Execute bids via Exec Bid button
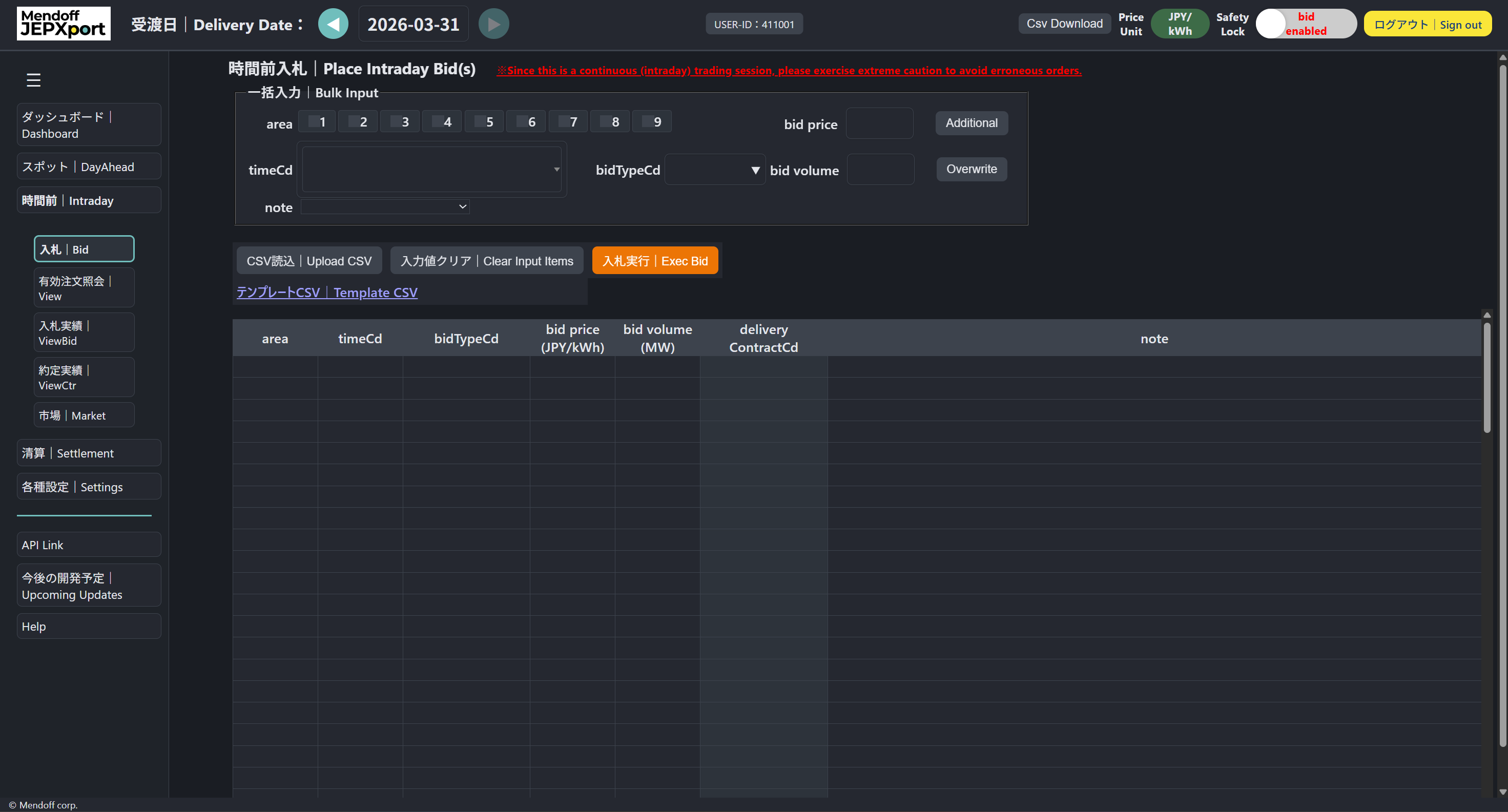1508x812 pixels. pos(654,261)
